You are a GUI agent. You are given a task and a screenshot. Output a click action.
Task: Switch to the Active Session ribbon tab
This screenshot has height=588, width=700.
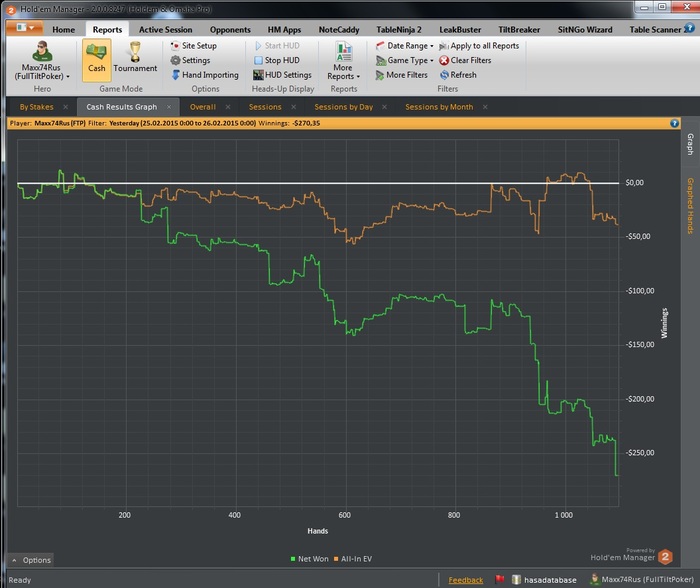[x=165, y=29]
